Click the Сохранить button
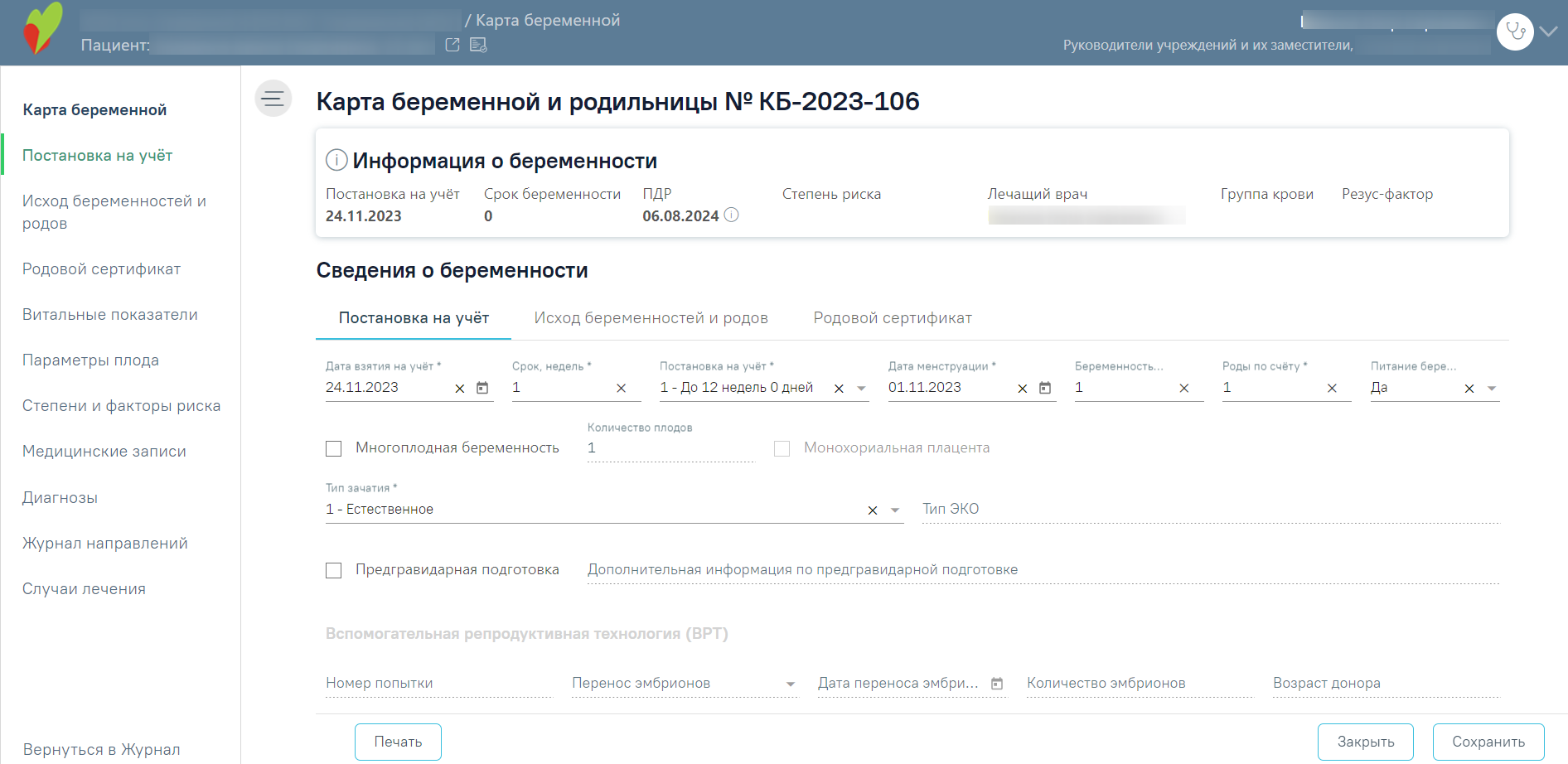Image resolution: width=1568 pixels, height=764 pixels. point(1488,742)
